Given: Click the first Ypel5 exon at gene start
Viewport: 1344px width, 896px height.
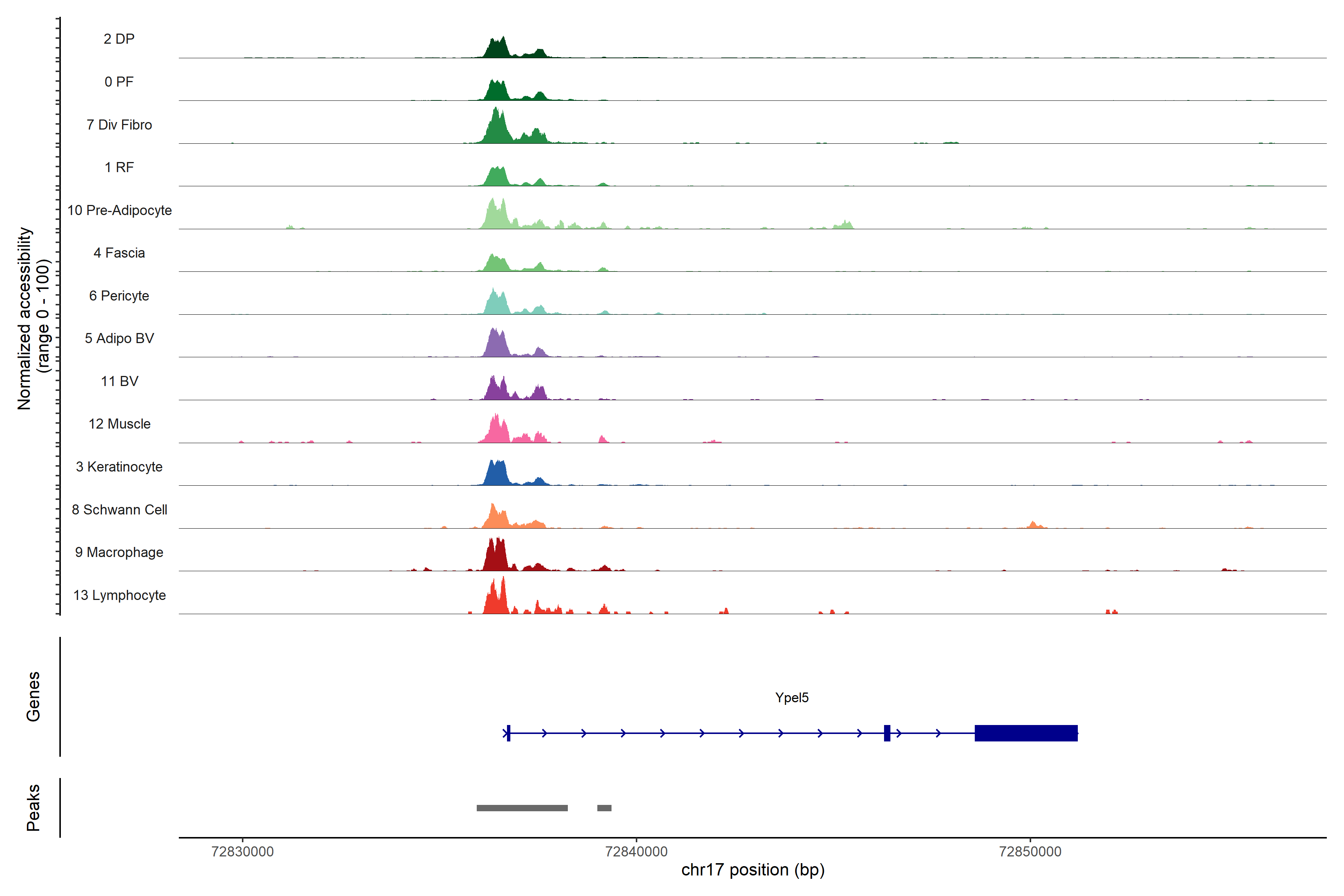Looking at the screenshot, I should 508,732.
